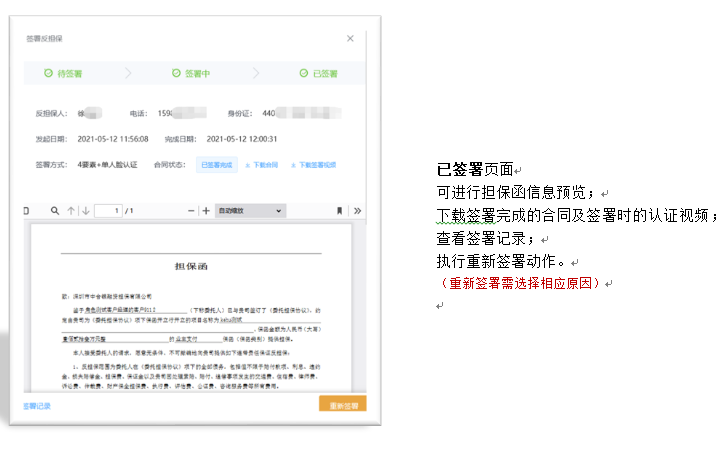Zoom out with the minus icon
Screen dimensions: 725x450
191,211
